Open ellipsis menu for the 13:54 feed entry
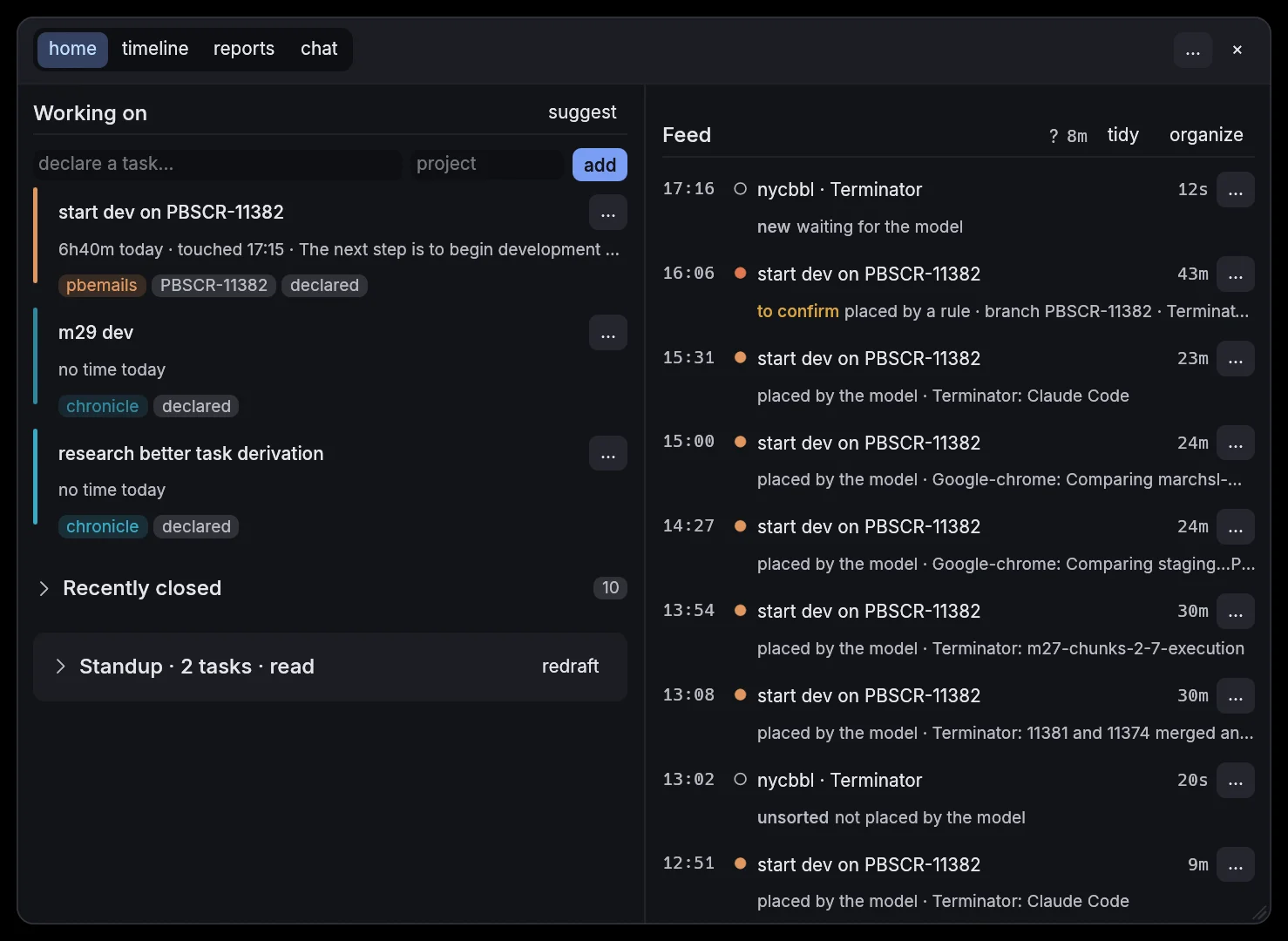Screen dimensions: 1288x941 point(1236,612)
